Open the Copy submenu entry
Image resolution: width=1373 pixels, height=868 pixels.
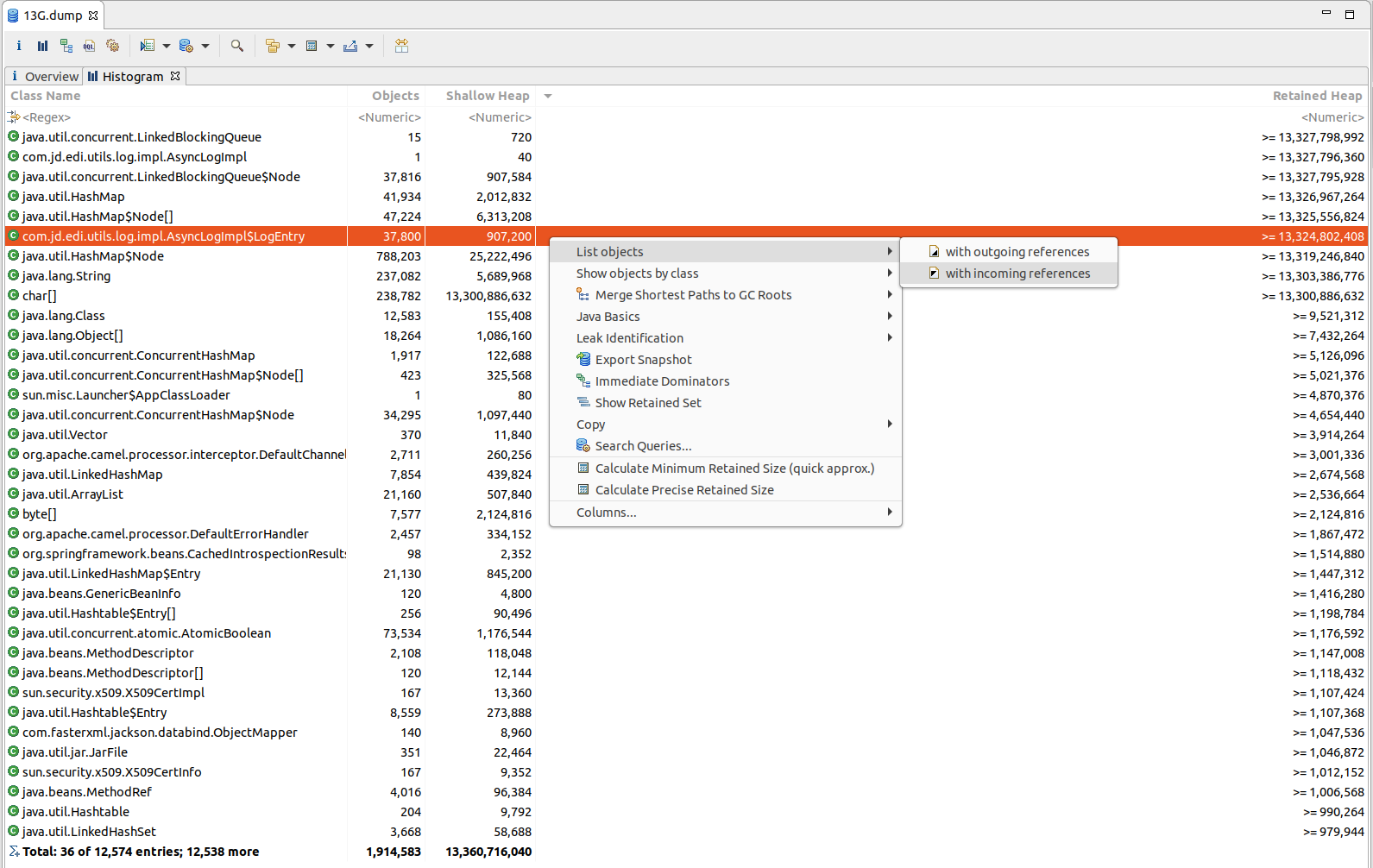click(726, 424)
